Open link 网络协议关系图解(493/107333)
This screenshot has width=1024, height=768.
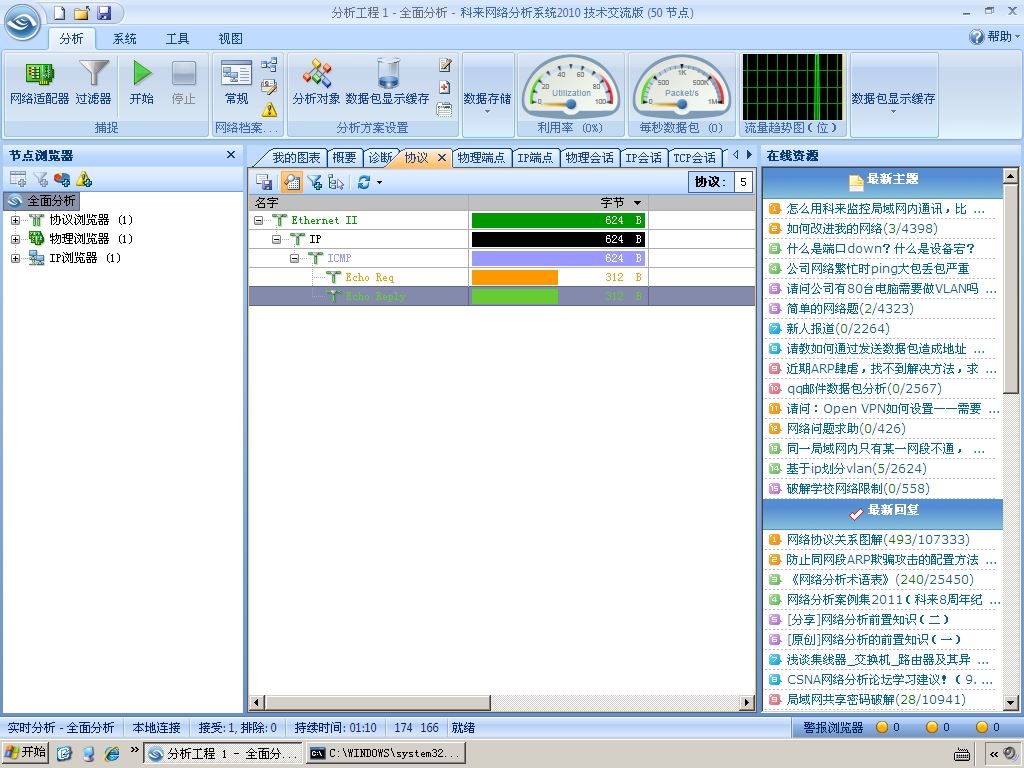point(878,539)
